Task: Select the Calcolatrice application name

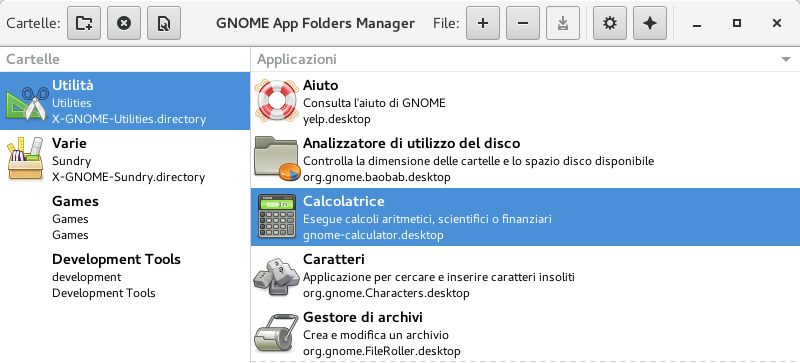Action: (344, 201)
